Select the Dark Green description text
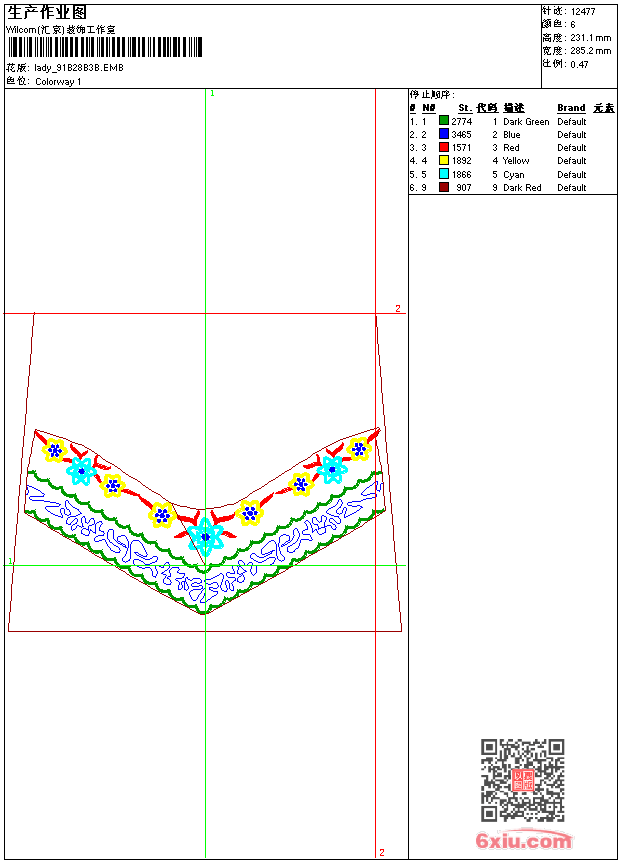620x860 pixels. click(x=526, y=121)
